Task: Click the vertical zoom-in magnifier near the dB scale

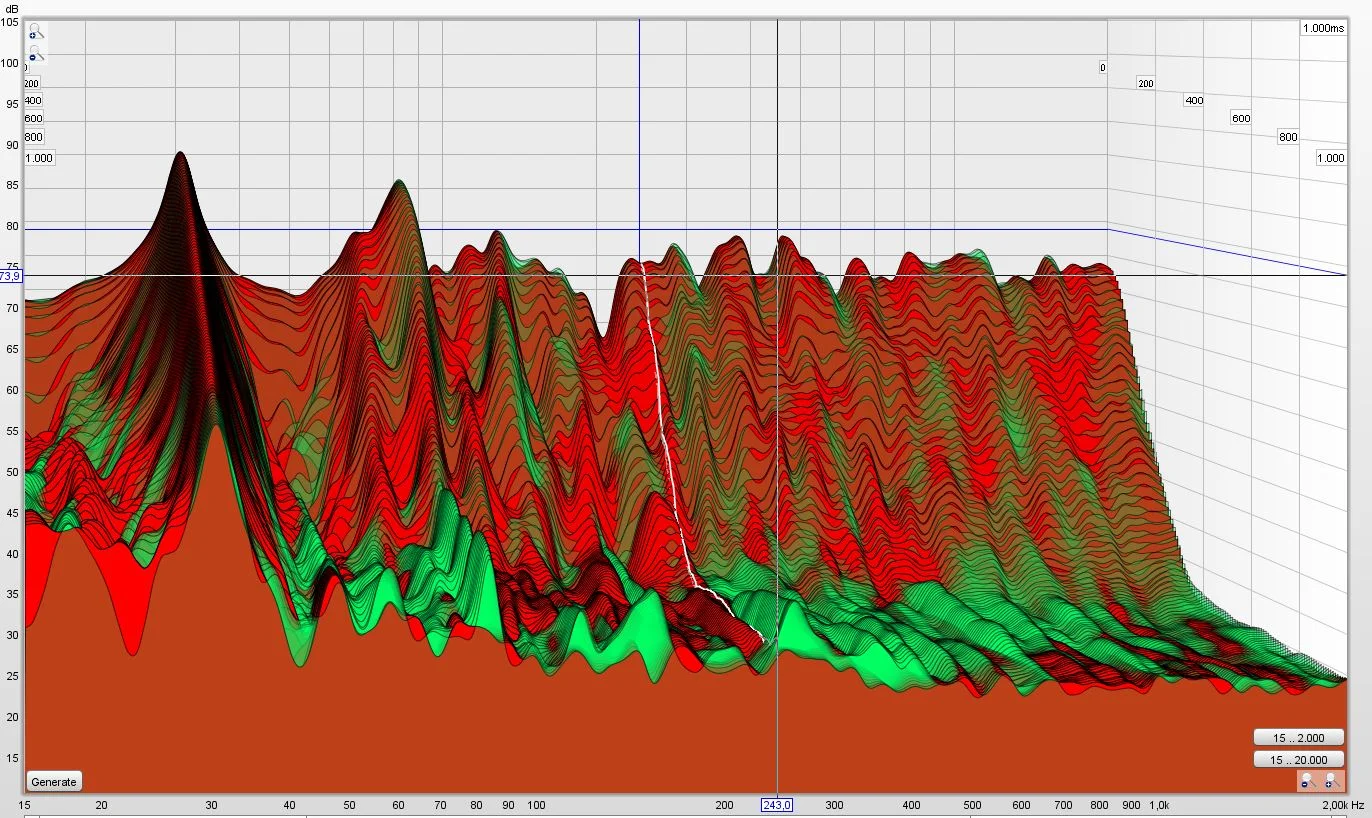Action: 36,32
